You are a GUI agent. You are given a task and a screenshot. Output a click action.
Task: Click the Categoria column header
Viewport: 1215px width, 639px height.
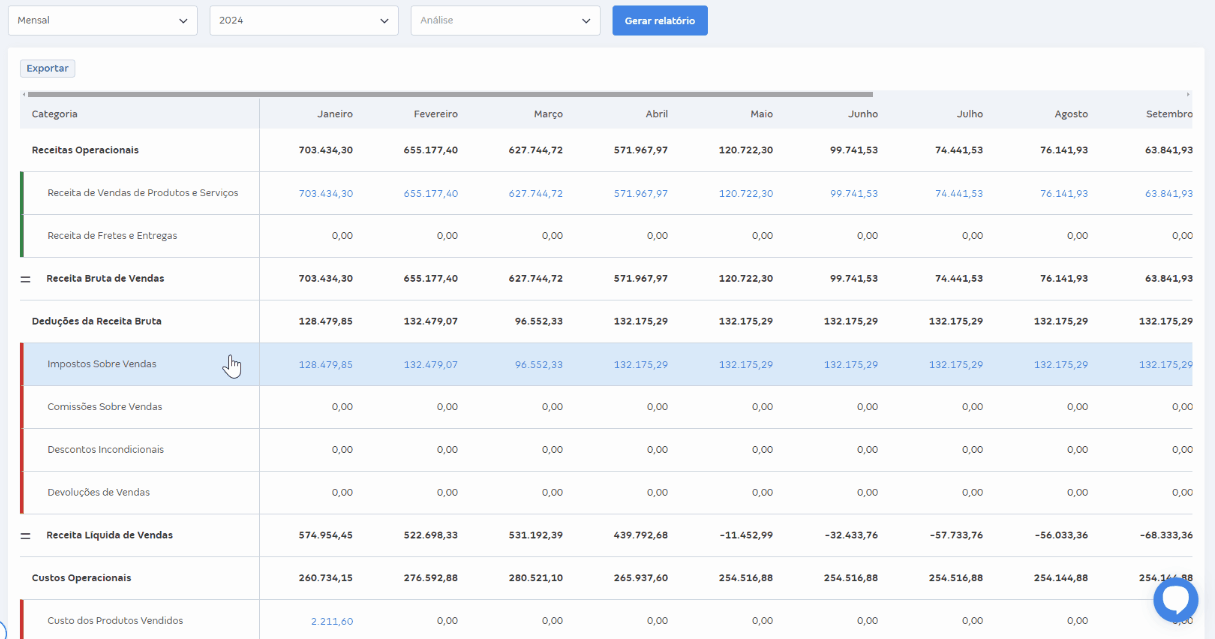click(x=55, y=114)
